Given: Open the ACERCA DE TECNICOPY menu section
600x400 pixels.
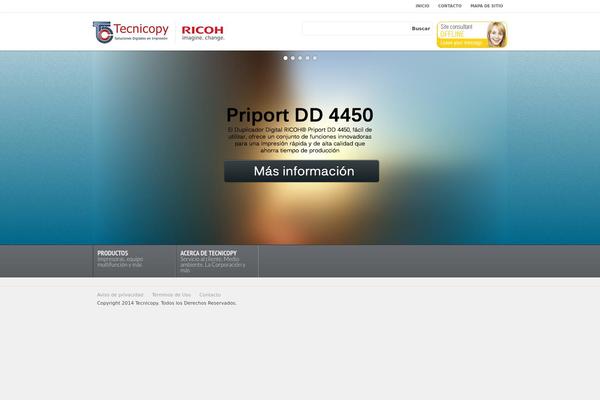Looking at the screenshot, I should (217, 261).
